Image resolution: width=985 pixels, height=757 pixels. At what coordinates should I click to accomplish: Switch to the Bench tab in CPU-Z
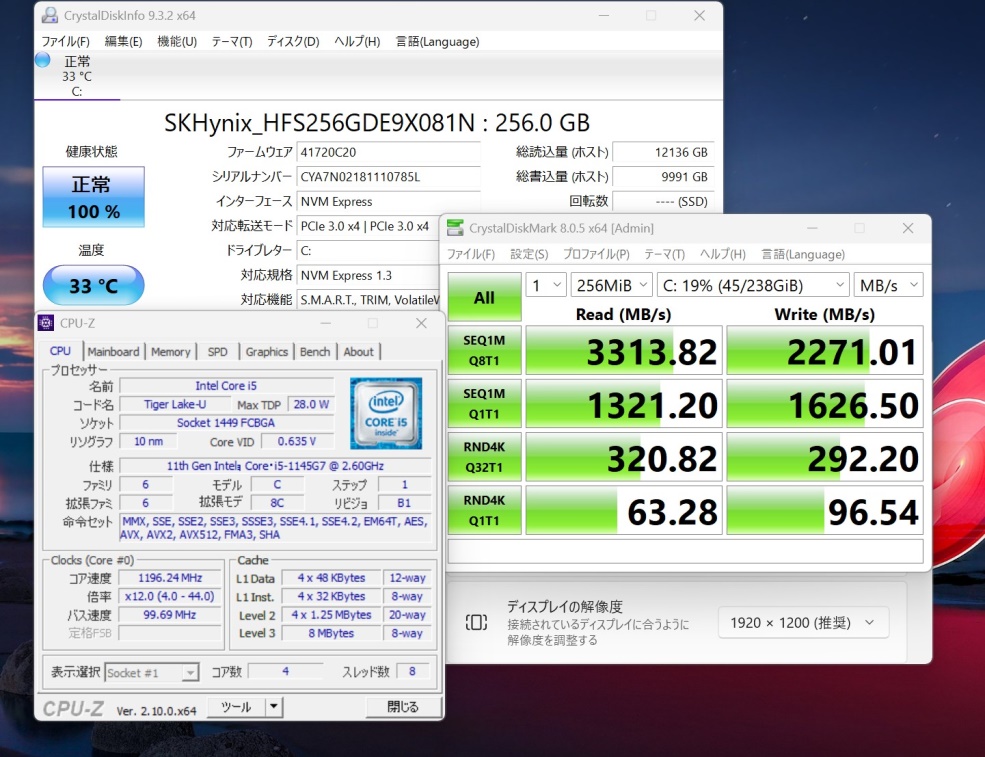tap(315, 352)
